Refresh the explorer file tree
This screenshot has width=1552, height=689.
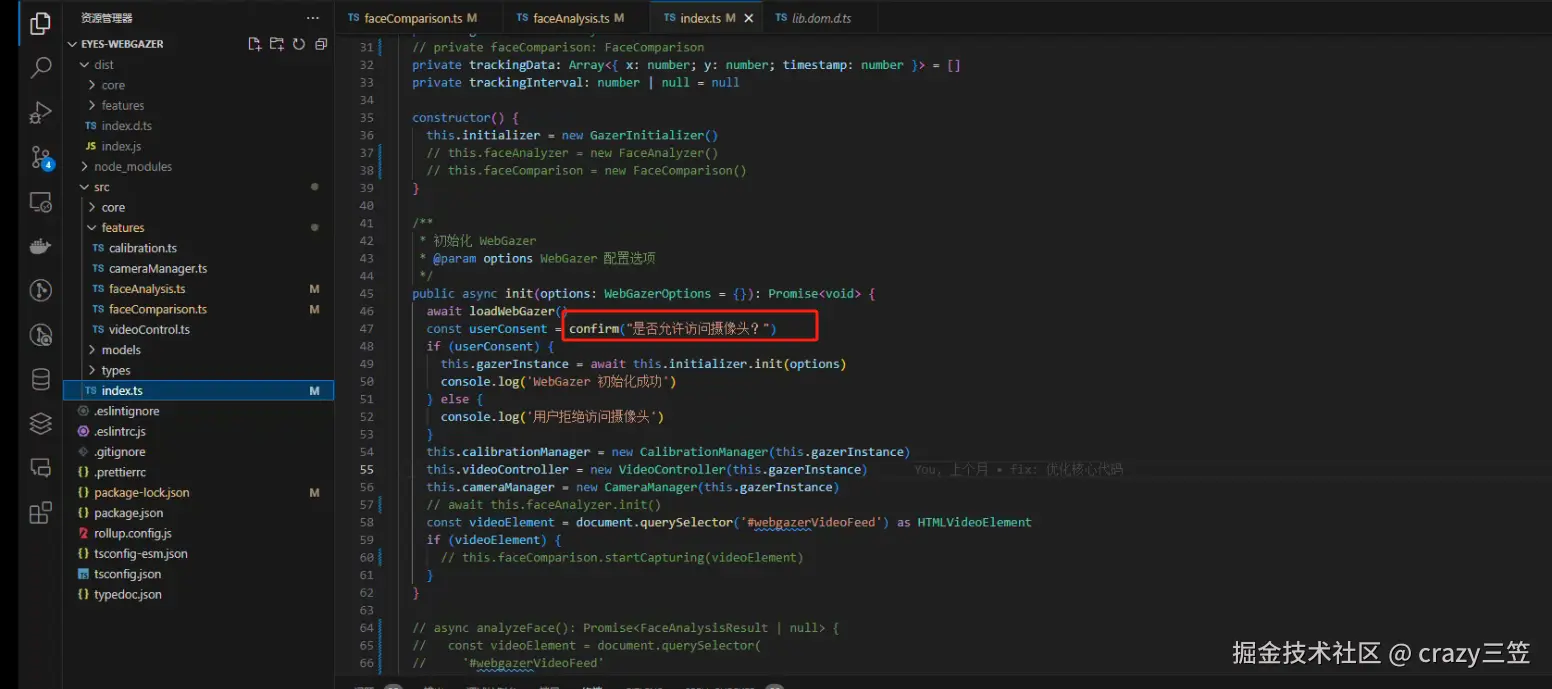299,44
